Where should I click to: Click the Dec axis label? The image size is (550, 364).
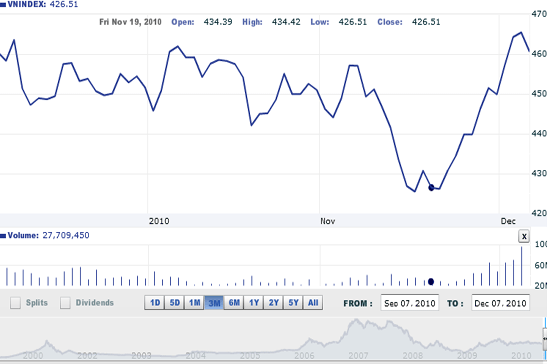point(508,221)
